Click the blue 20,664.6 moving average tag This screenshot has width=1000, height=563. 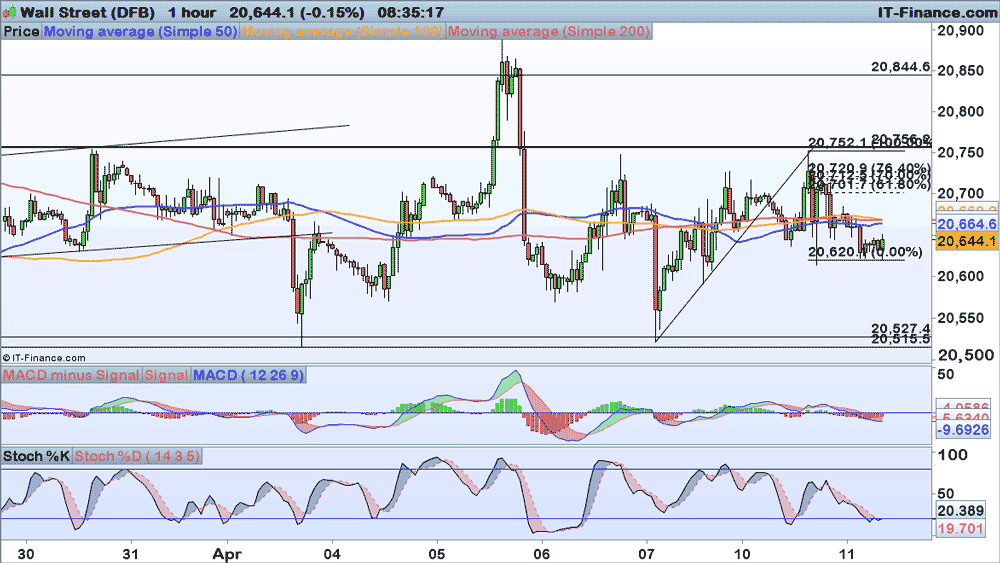tap(967, 224)
